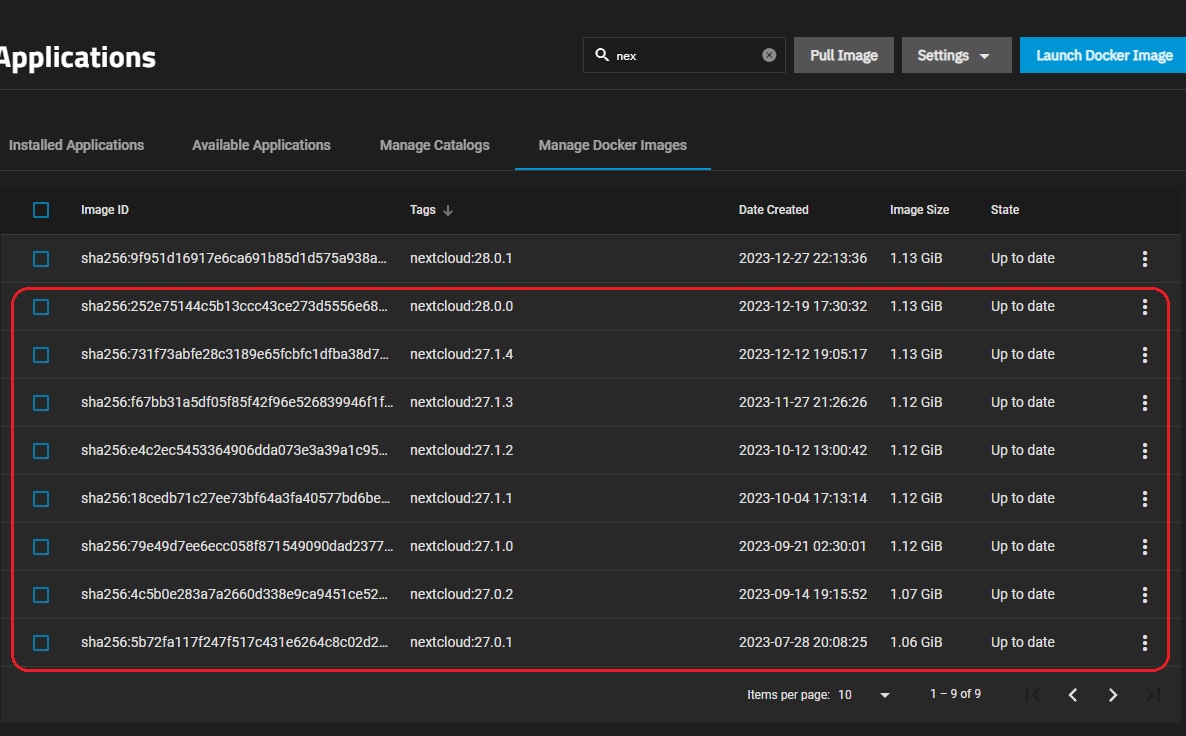
Task: Click Up to date state for nextcloud:27.1.0
Action: 1023,545
